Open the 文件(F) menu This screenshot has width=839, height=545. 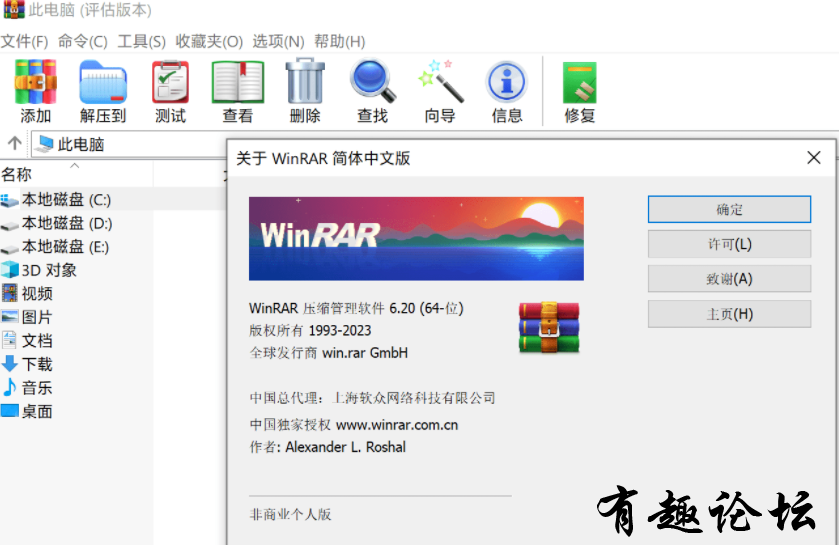25,41
